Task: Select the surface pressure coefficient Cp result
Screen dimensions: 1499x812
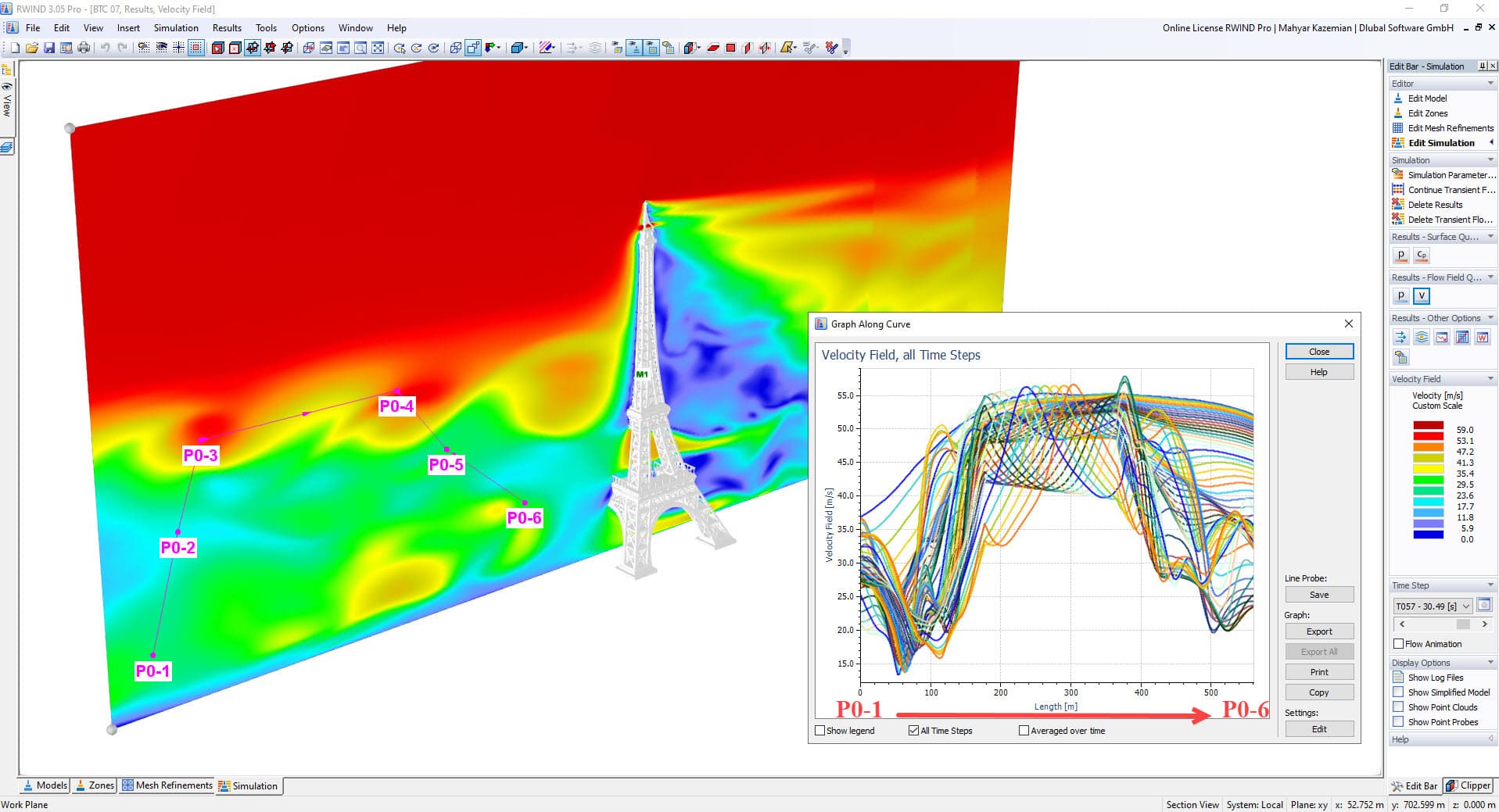Action: tap(1422, 256)
